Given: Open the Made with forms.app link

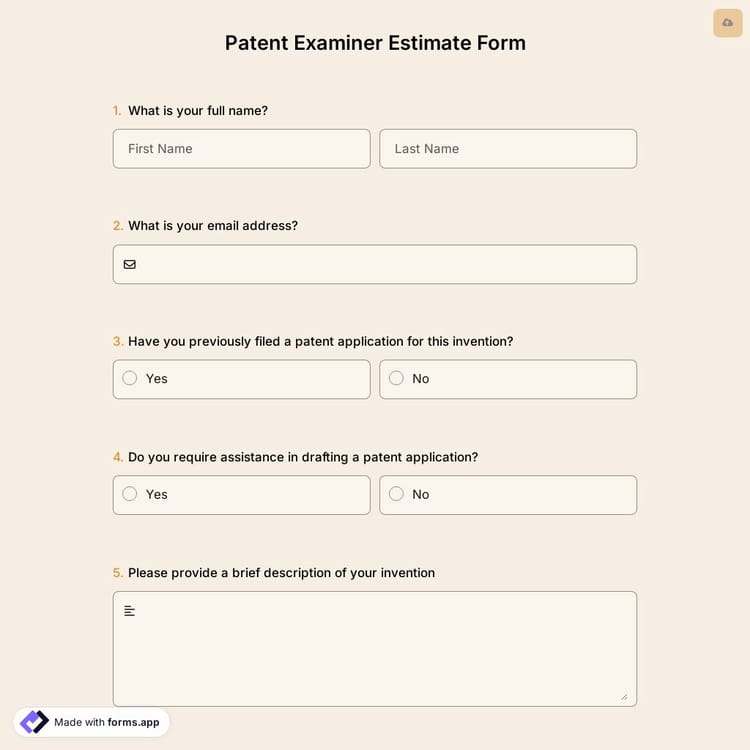Looking at the screenshot, I should point(106,722).
